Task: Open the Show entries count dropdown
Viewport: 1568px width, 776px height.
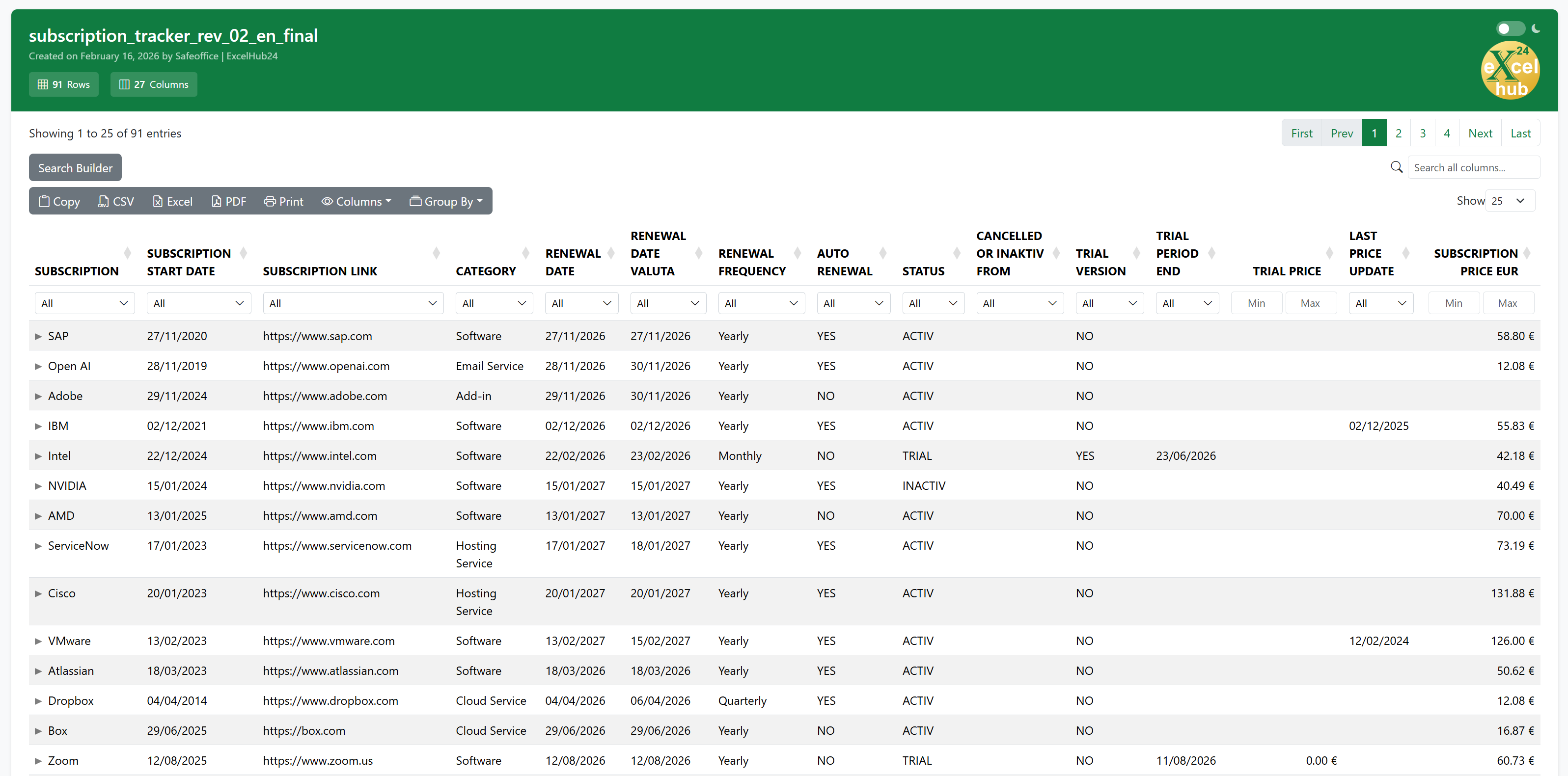Action: tap(1510, 201)
